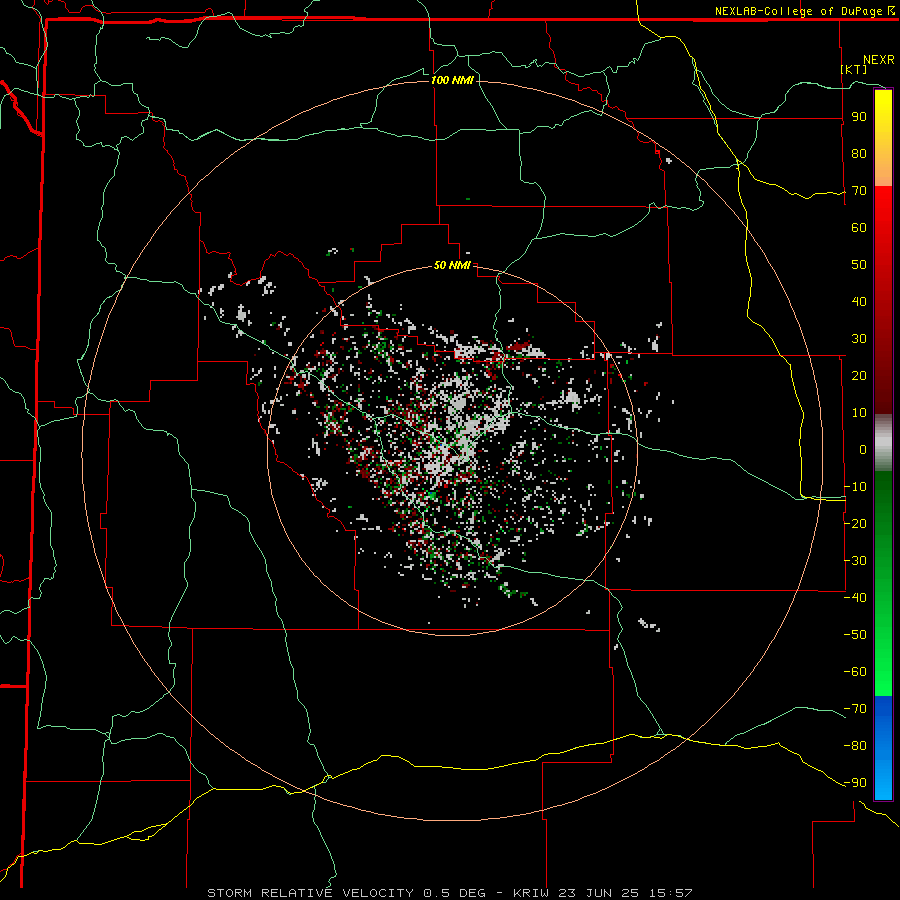The width and height of the screenshot is (900, 900).
Task: Click the blue segment of the color bar
Action: (883, 748)
